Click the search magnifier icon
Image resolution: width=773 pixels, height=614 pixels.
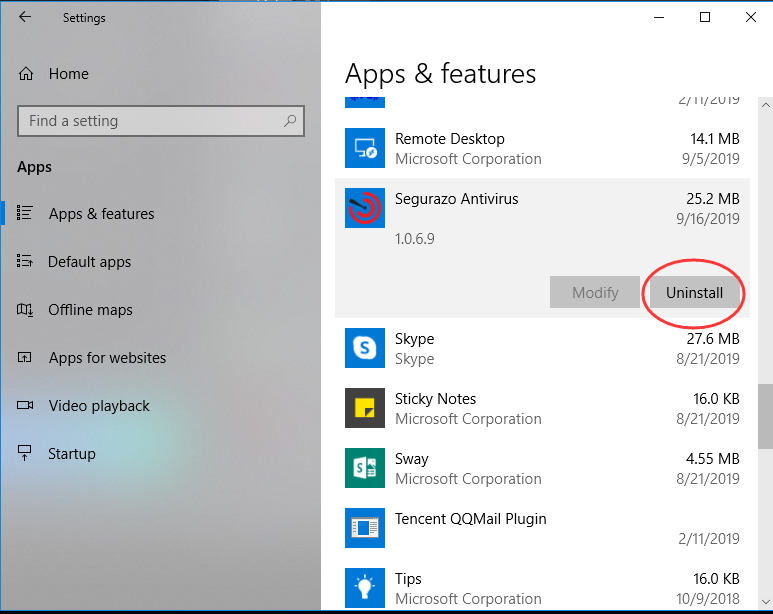click(290, 120)
